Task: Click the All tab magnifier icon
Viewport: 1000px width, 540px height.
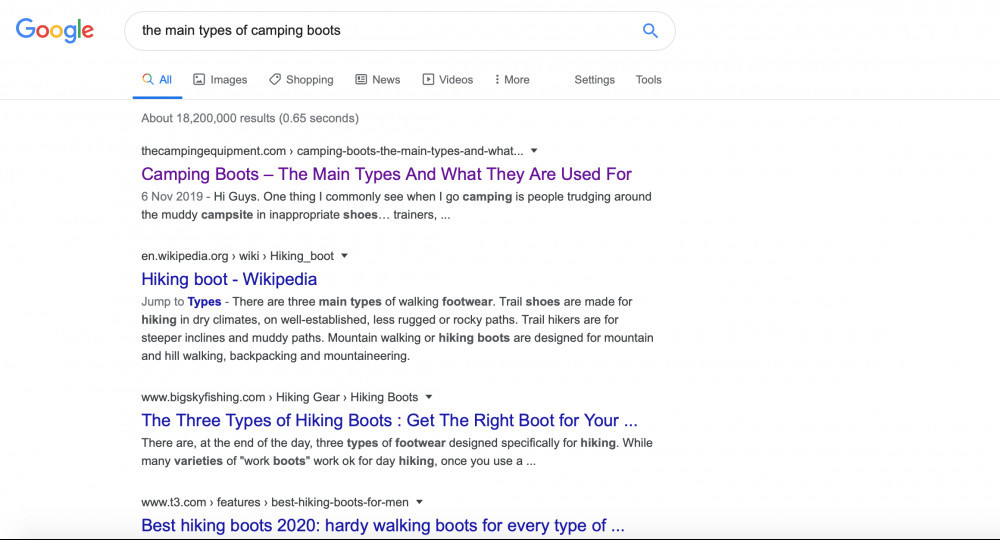Action: click(x=148, y=79)
